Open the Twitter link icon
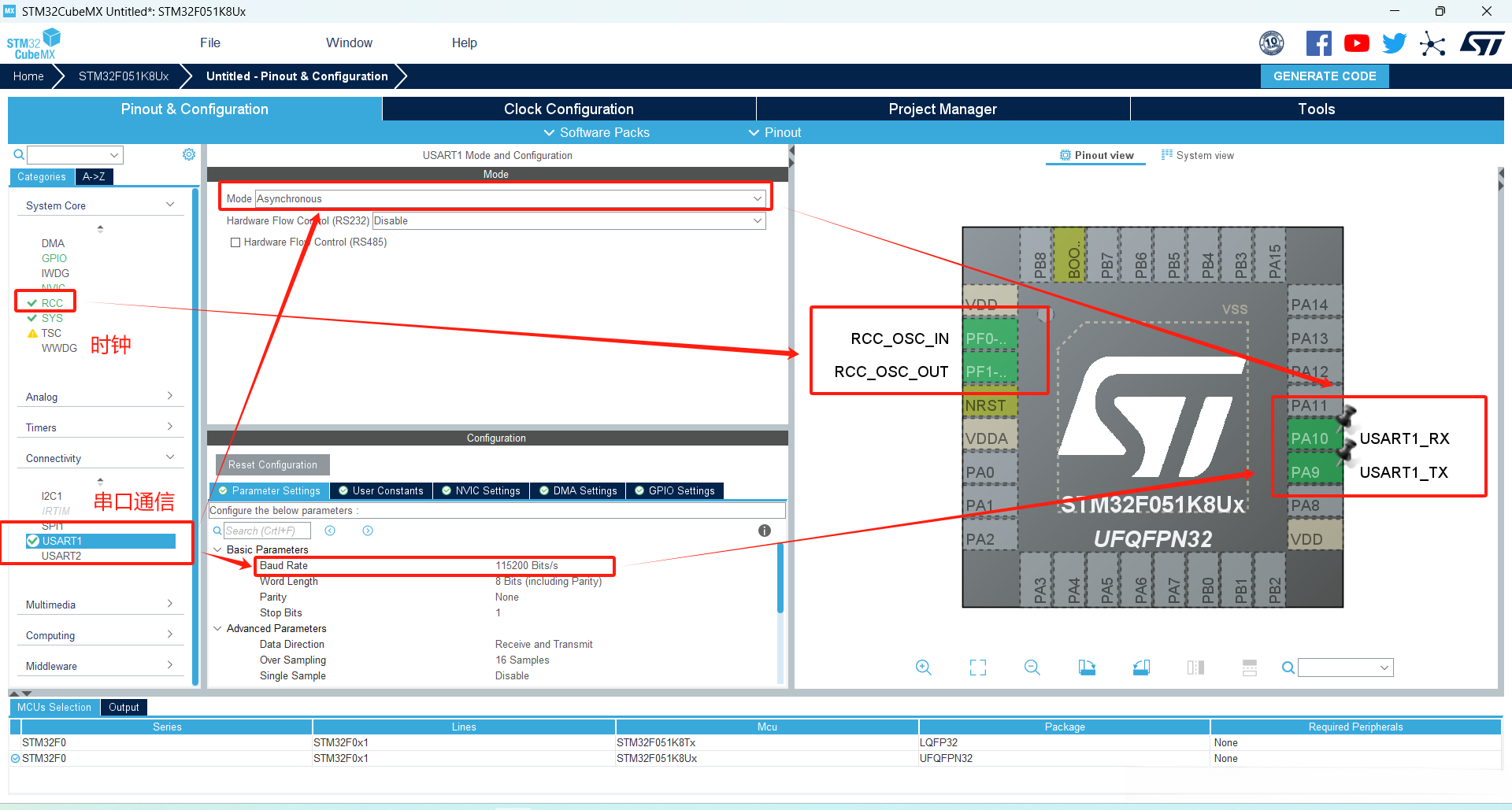 click(x=1394, y=43)
